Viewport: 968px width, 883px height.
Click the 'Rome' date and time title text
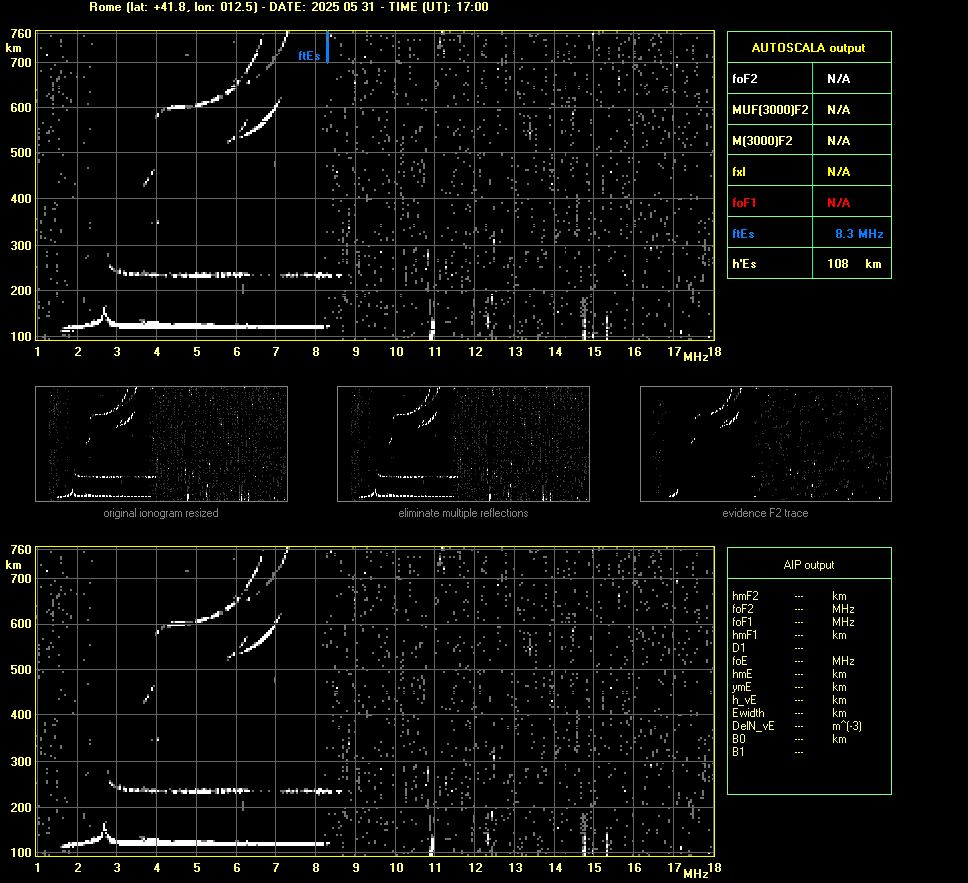click(288, 7)
